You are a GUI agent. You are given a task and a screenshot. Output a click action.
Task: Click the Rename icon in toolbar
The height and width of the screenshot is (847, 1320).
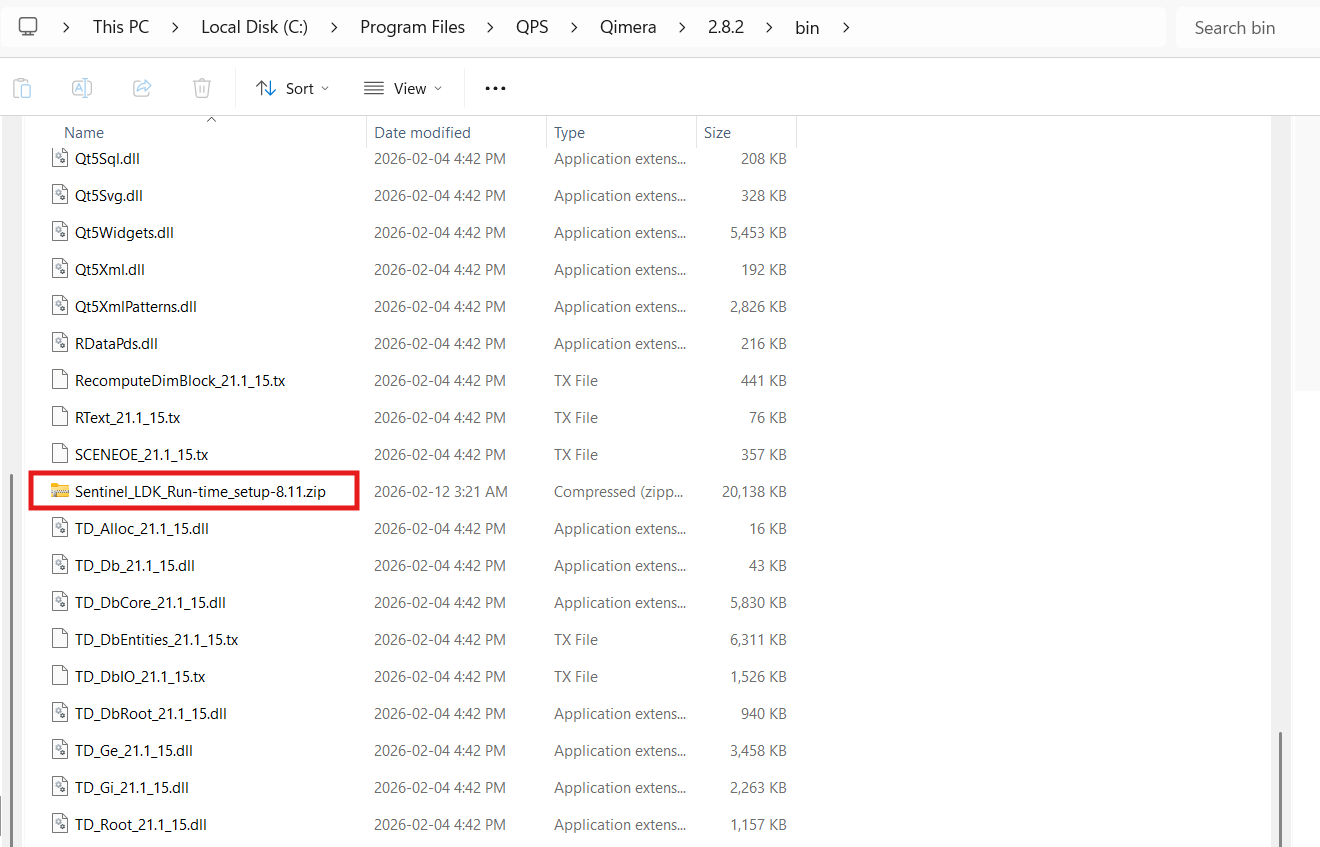82,88
